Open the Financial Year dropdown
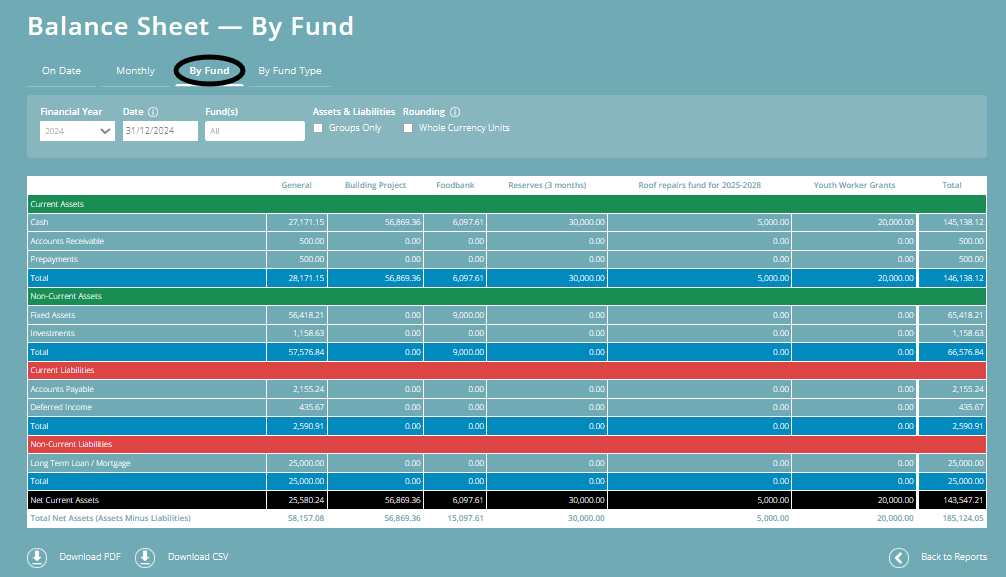 (x=76, y=131)
